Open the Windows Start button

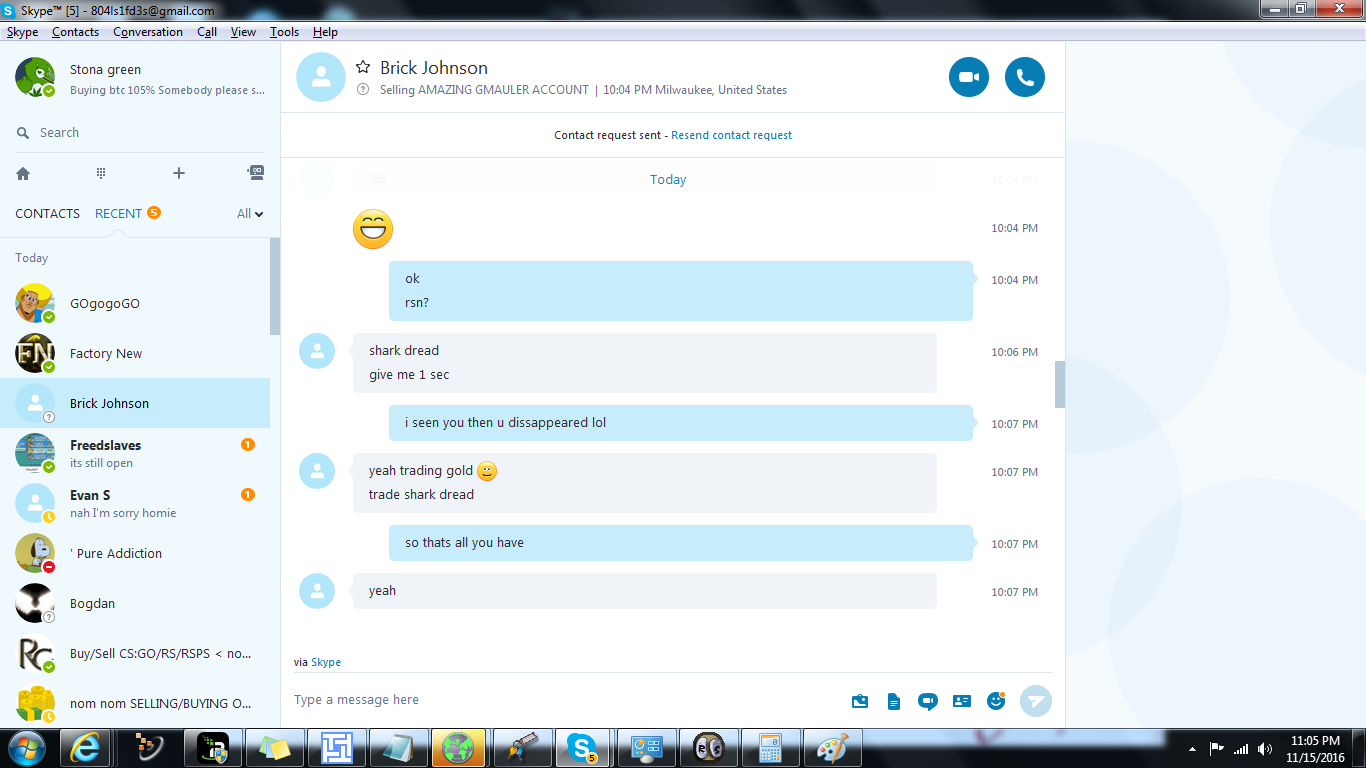click(x=26, y=748)
